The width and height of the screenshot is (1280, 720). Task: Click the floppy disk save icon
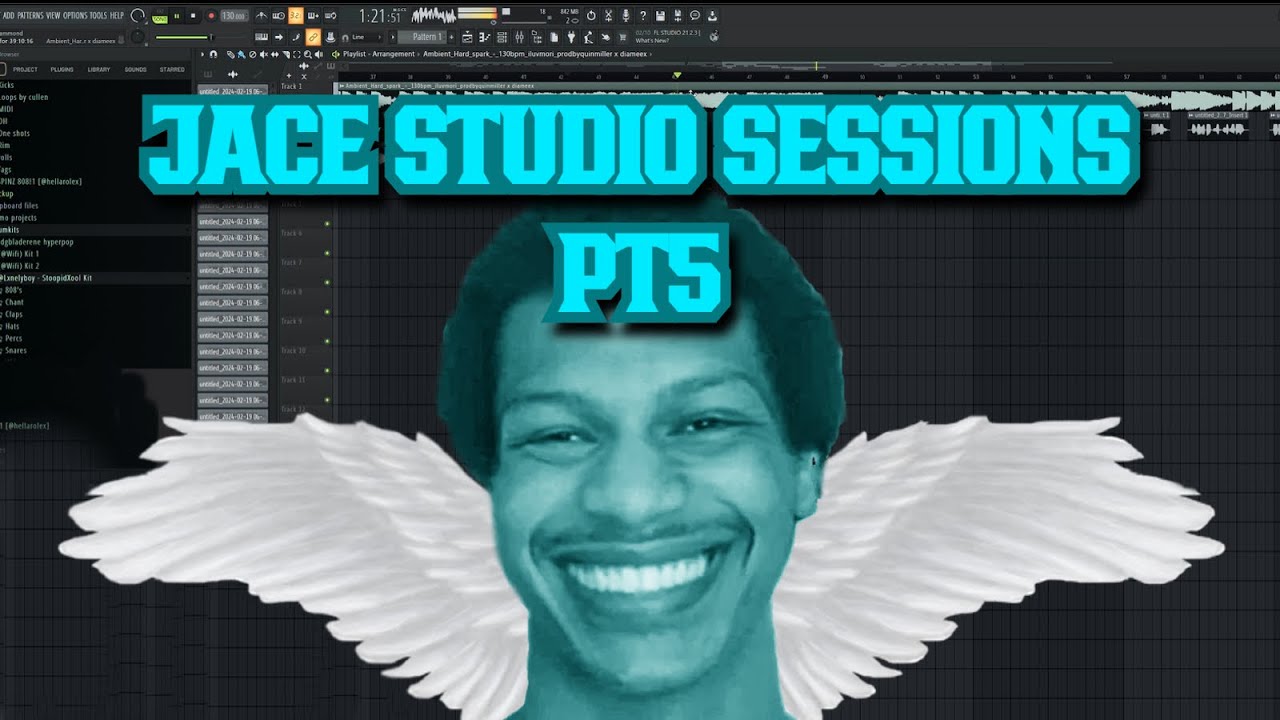tap(660, 15)
